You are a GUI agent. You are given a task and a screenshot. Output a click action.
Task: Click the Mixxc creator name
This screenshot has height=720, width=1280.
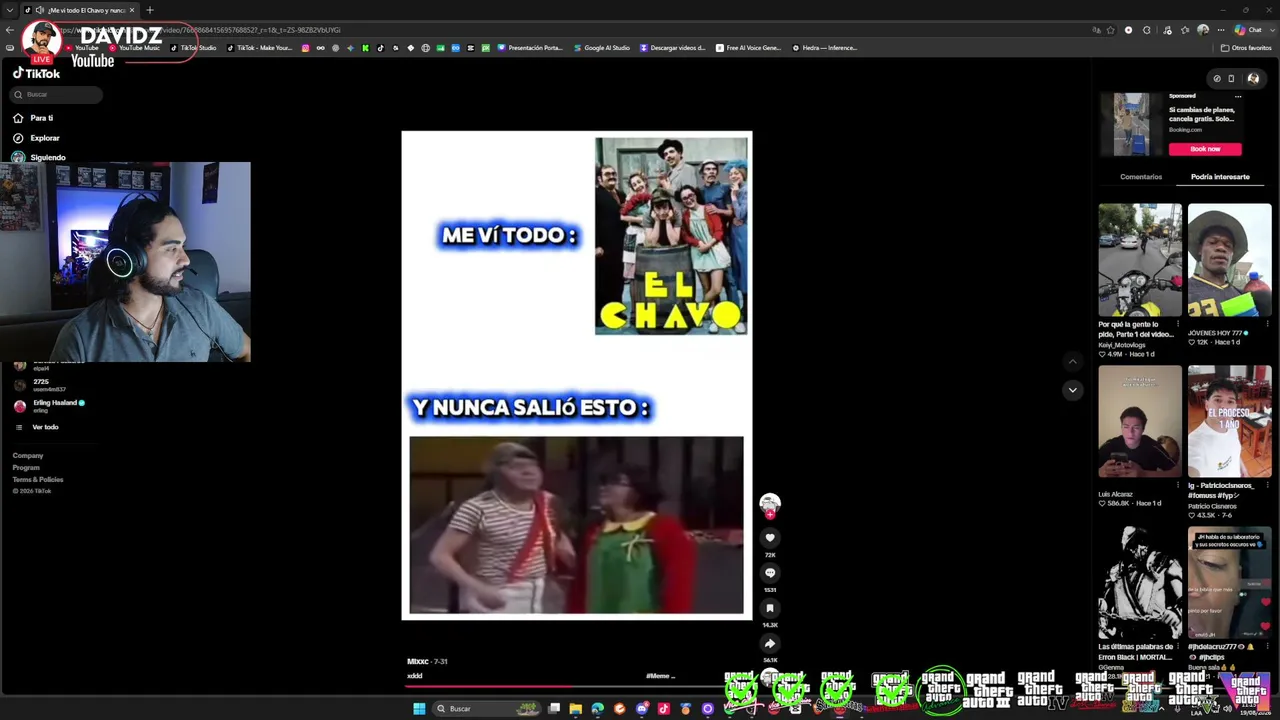(417, 661)
